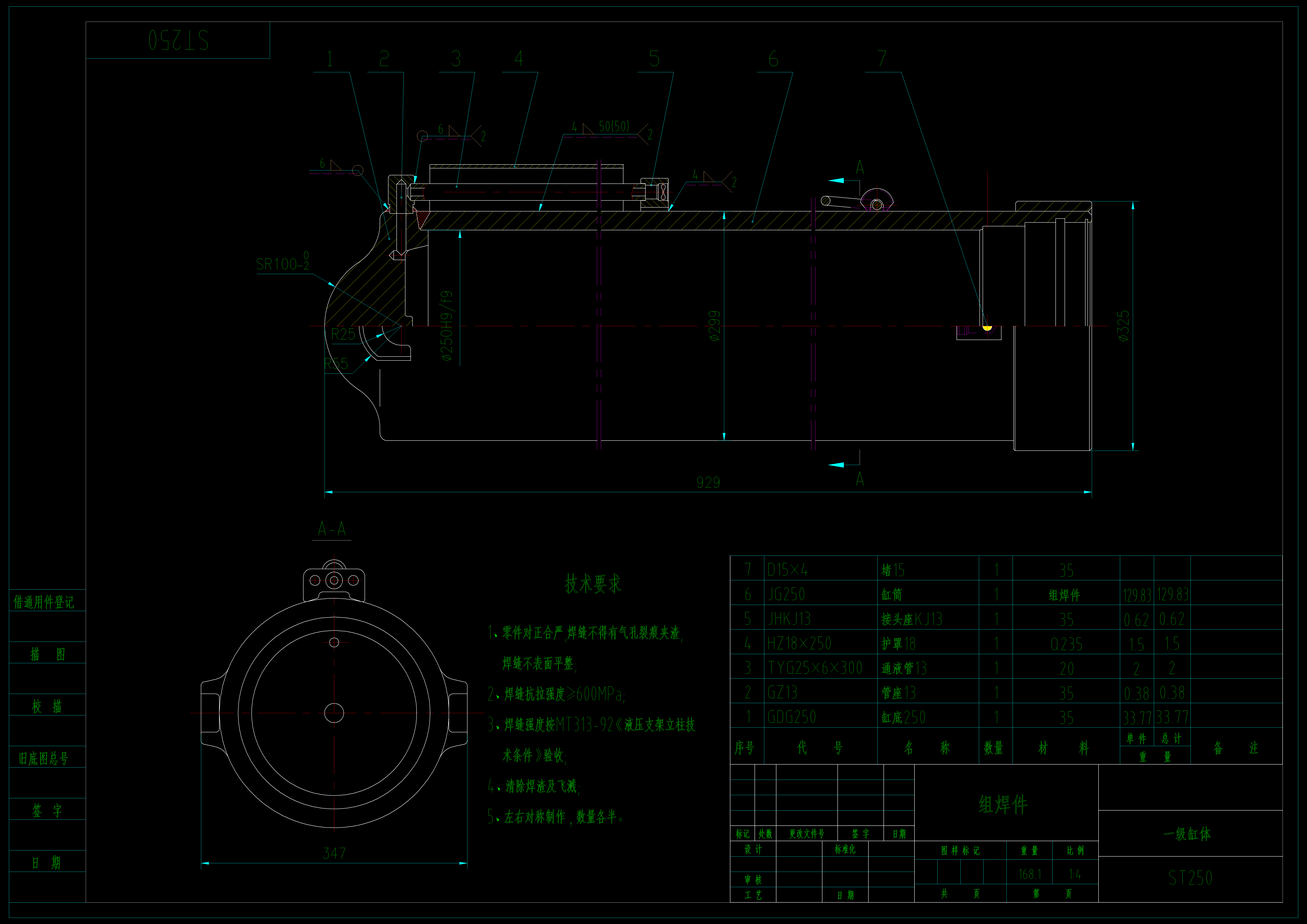Select the "比例" label in the title block
1307x924 pixels.
click(1075, 851)
